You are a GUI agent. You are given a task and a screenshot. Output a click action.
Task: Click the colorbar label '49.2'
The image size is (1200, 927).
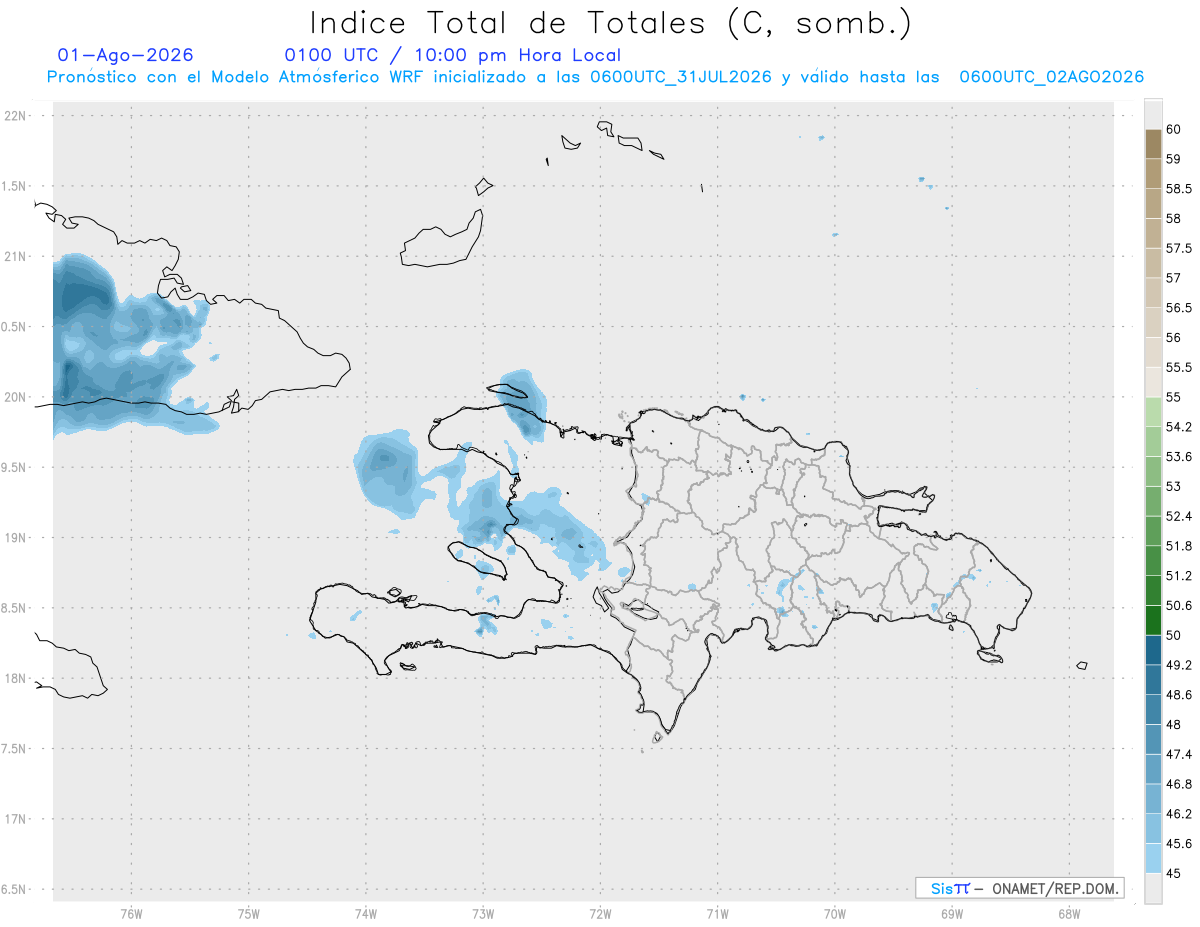click(x=1178, y=665)
